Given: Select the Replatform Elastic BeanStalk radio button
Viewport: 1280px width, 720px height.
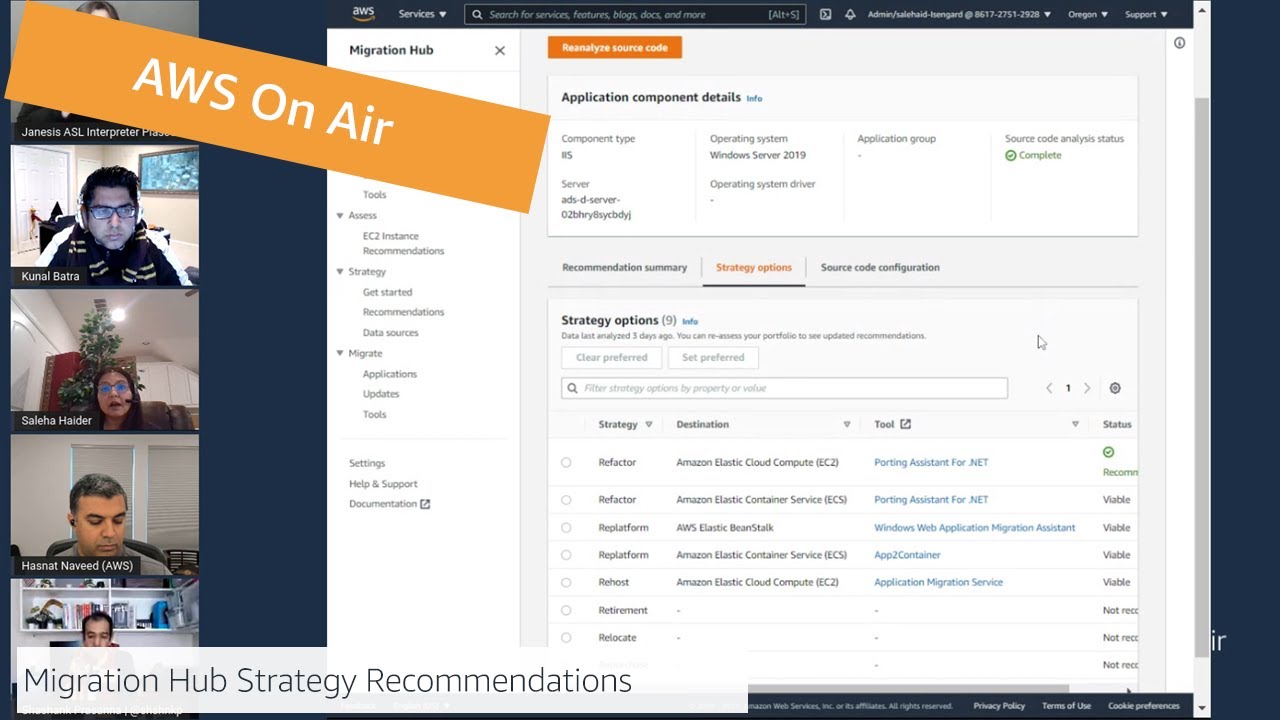Looking at the screenshot, I should pyautogui.click(x=566, y=528).
